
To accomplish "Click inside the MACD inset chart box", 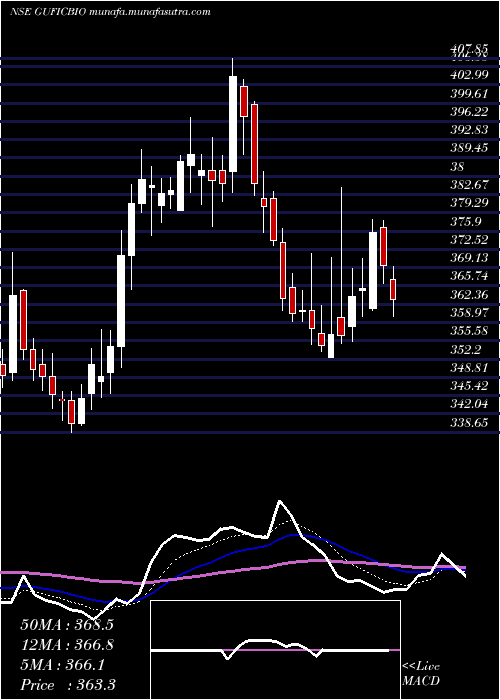I will [276, 650].
